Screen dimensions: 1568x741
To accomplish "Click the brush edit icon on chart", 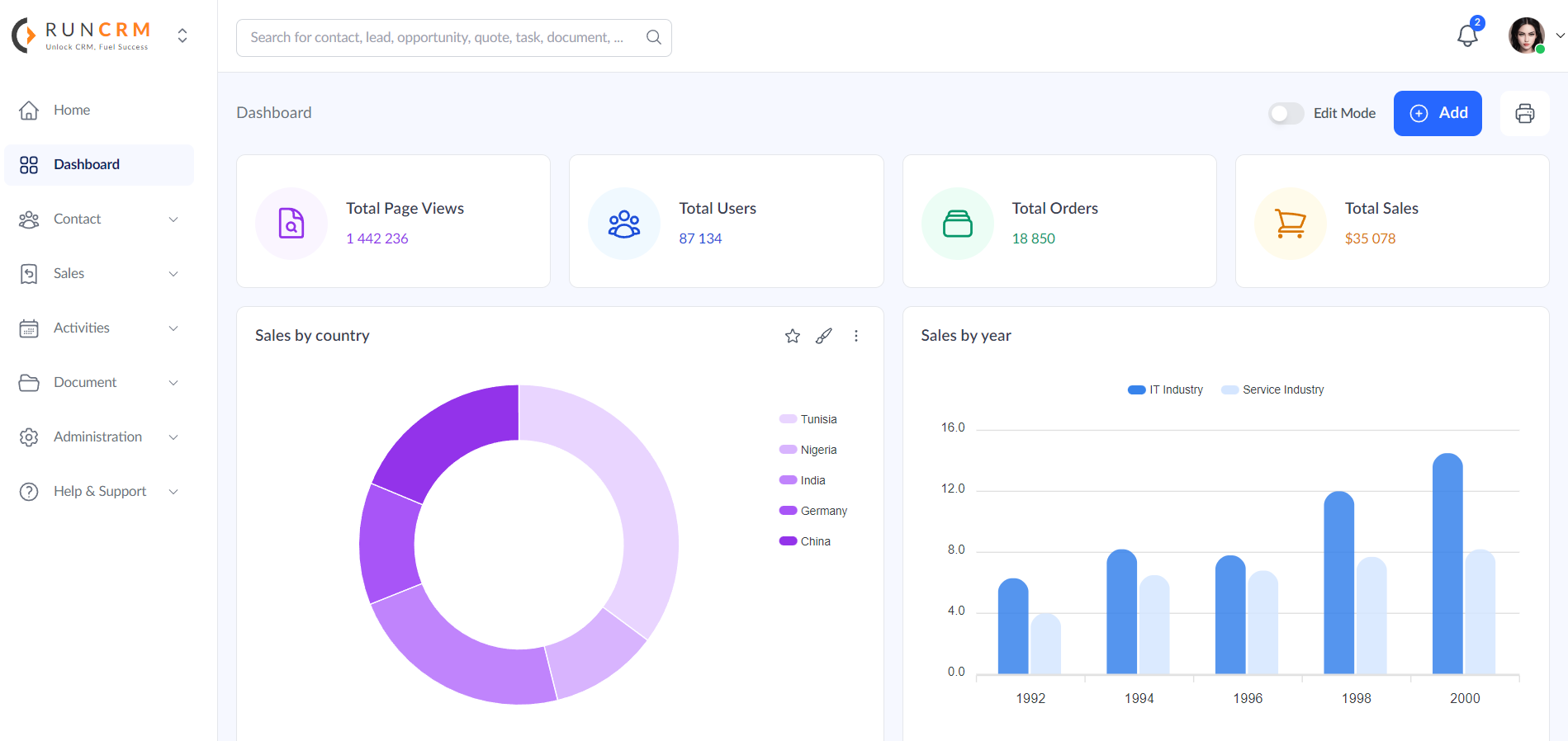I will point(823,336).
